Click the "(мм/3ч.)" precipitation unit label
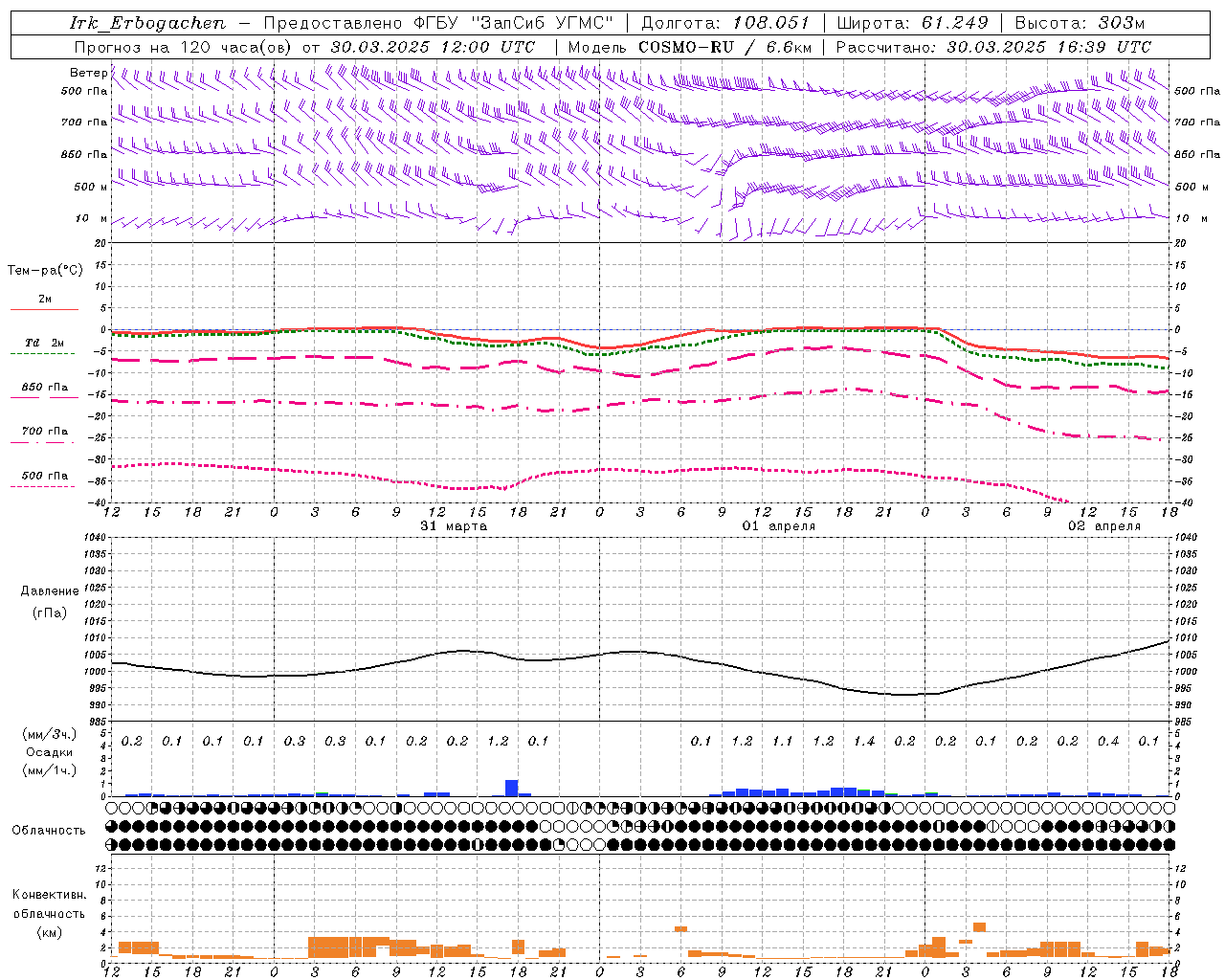This screenshot has width=1225, height=980. point(50,734)
